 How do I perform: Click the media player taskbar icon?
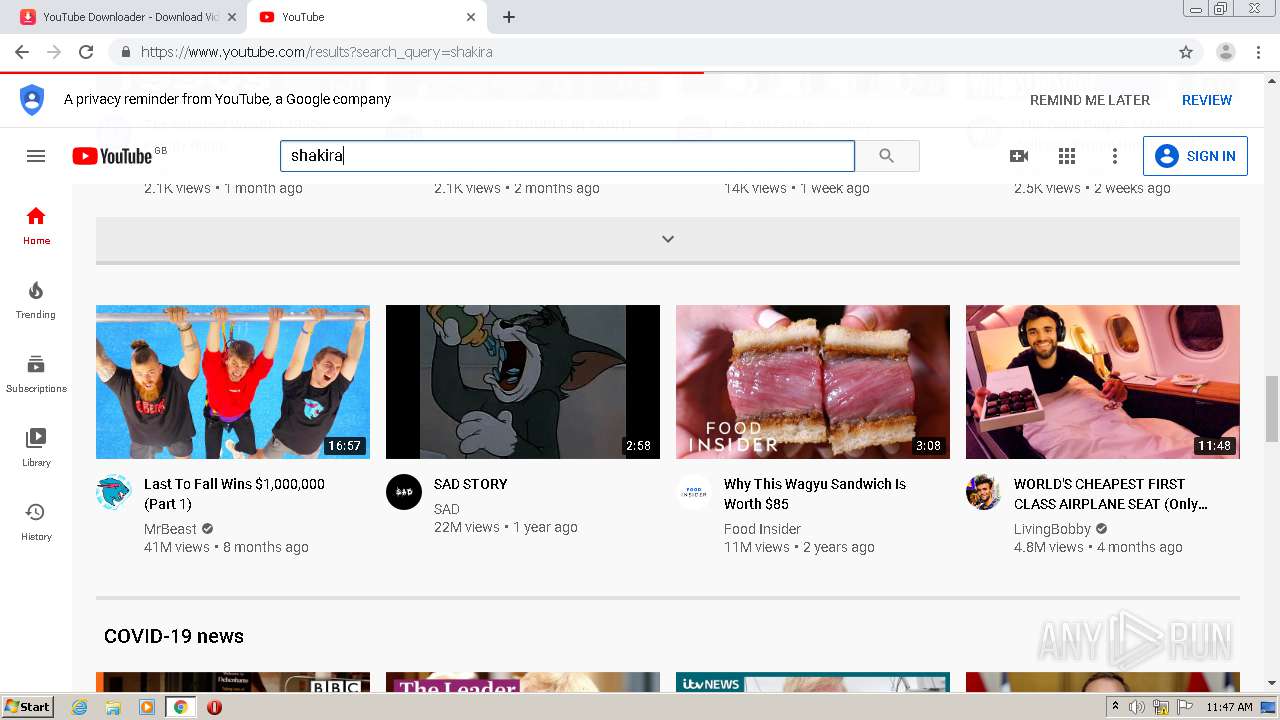(147, 707)
